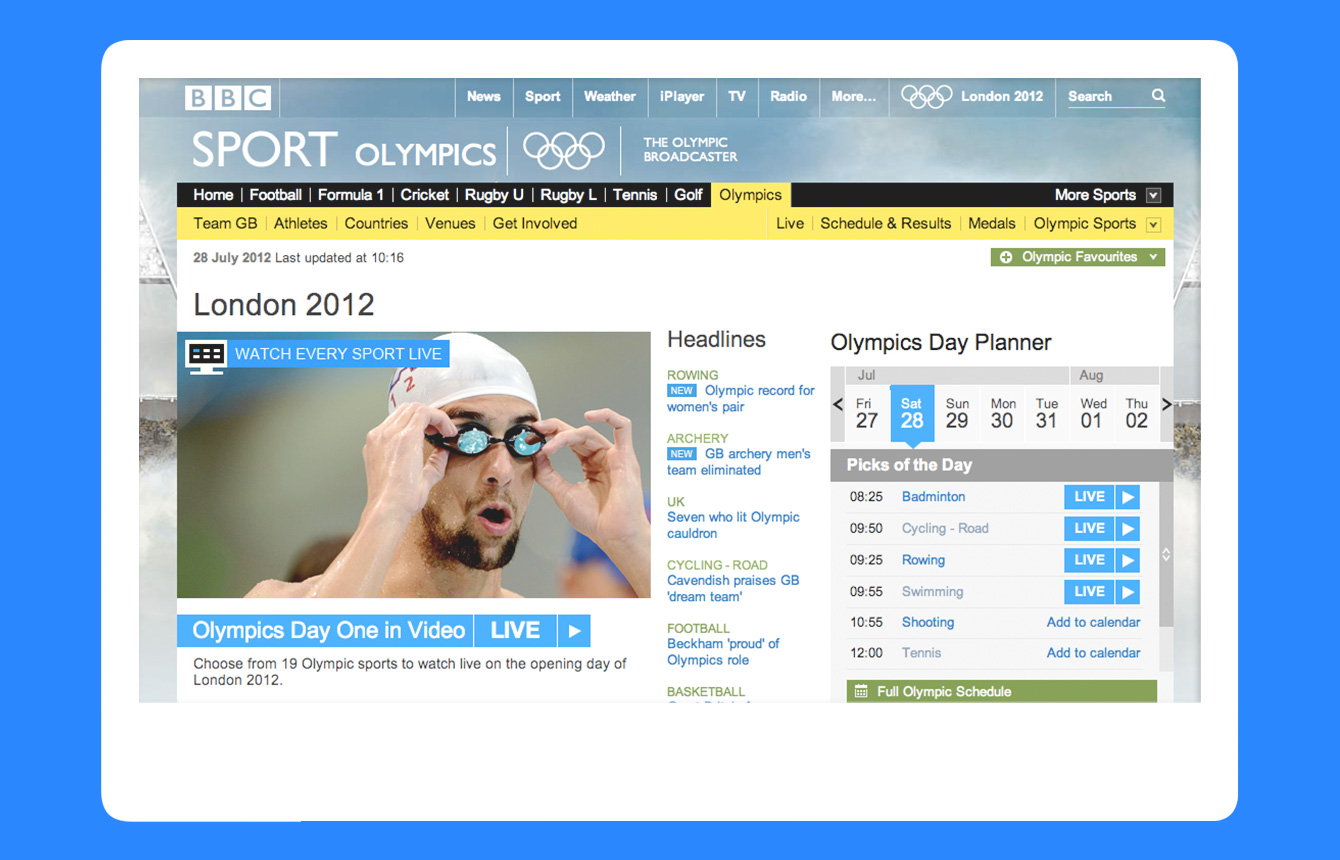Click the BBC logo
The image size is (1340, 860).
pyautogui.click(x=228, y=97)
